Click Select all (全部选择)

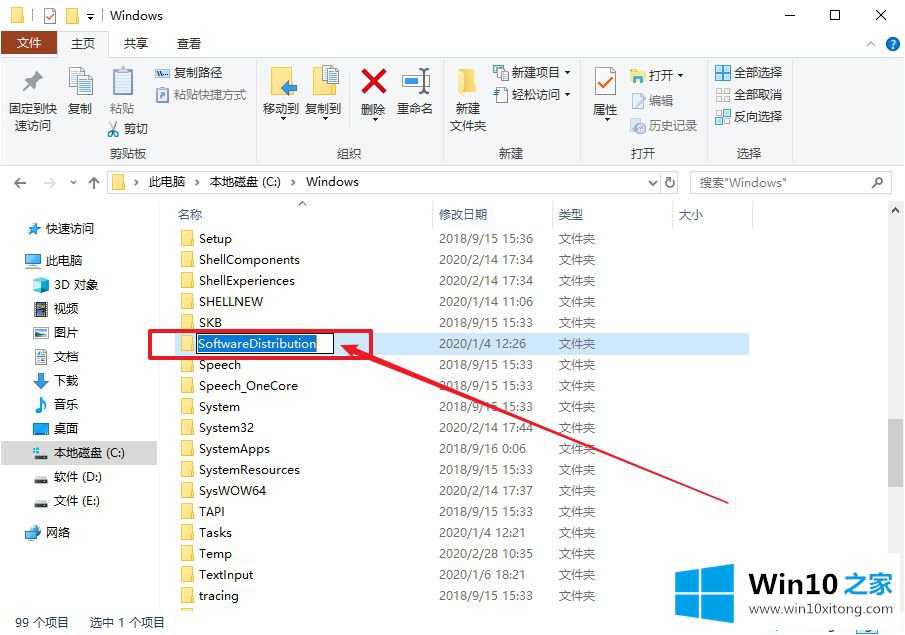pos(749,73)
